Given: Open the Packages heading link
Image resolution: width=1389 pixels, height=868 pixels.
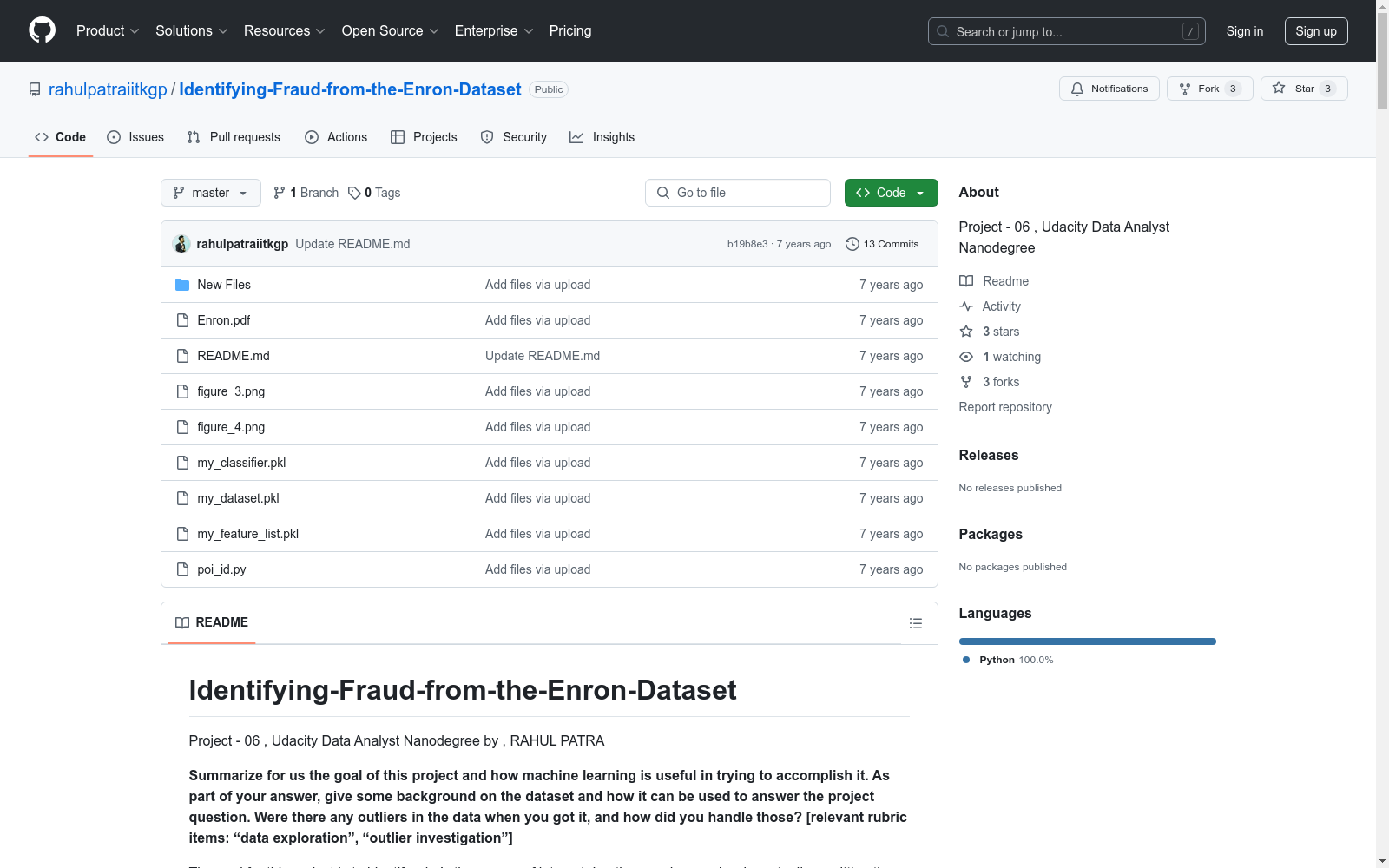Looking at the screenshot, I should click(x=991, y=534).
